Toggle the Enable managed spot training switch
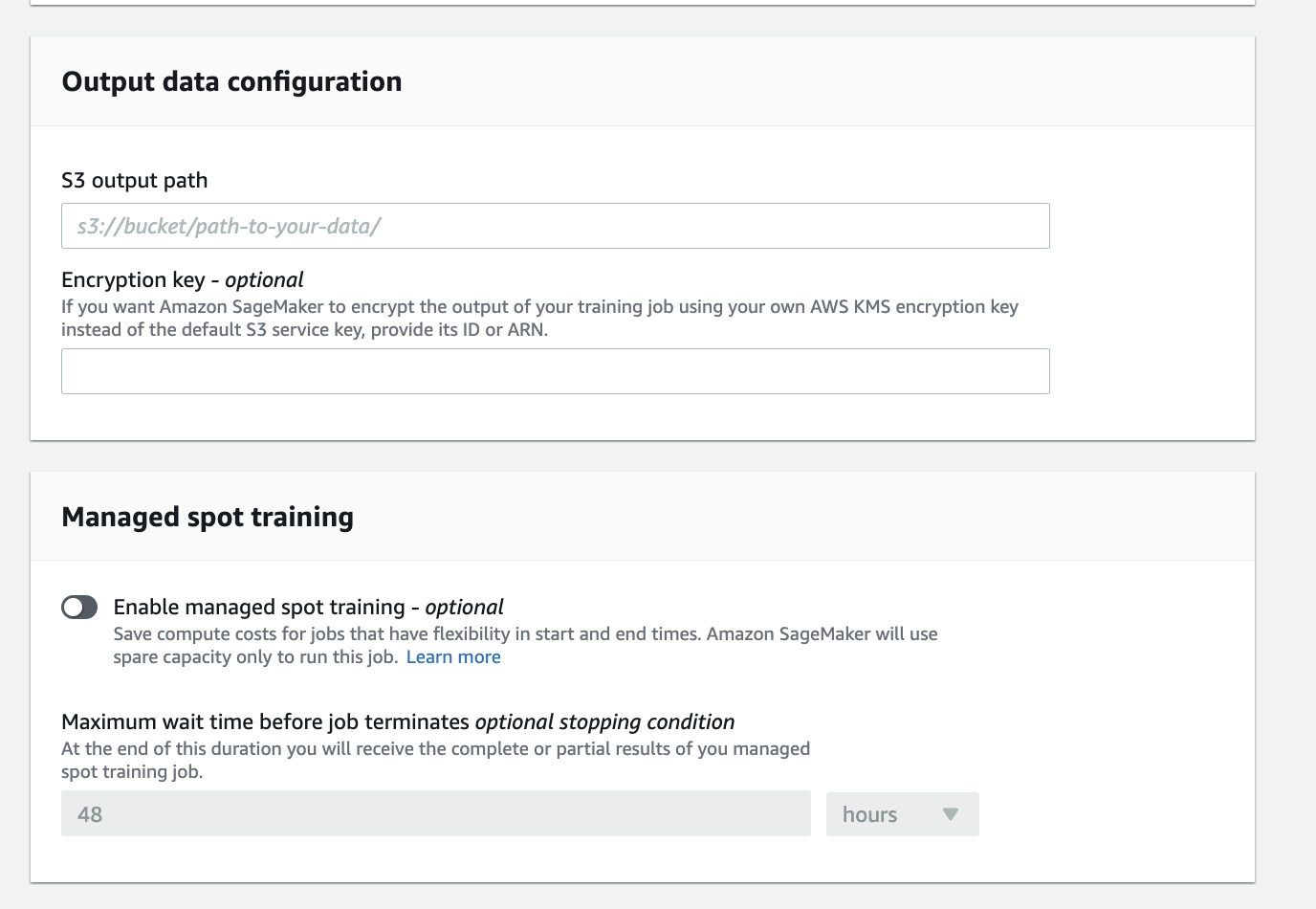The width and height of the screenshot is (1316, 909). click(x=79, y=608)
